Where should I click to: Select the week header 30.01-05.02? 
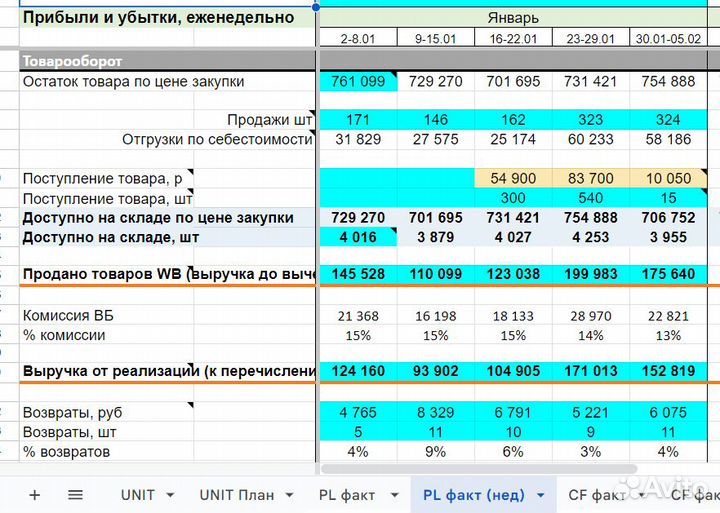coord(668,38)
